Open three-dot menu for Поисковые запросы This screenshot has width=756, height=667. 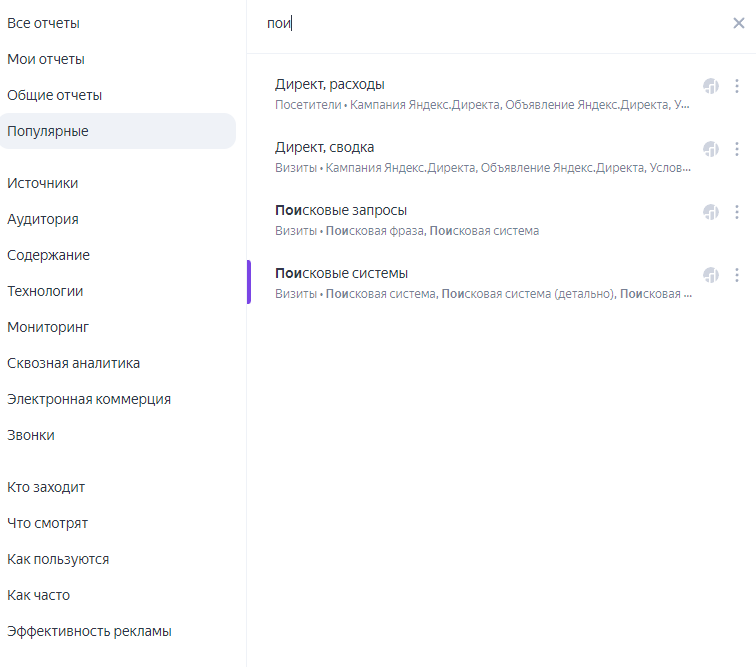click(737, 212)
